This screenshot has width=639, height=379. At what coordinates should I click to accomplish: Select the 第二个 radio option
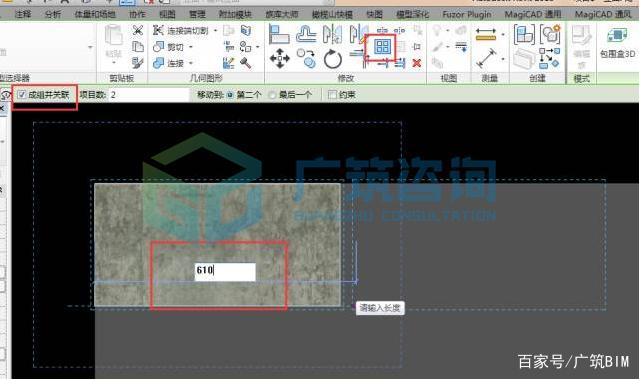pos(230,95)
